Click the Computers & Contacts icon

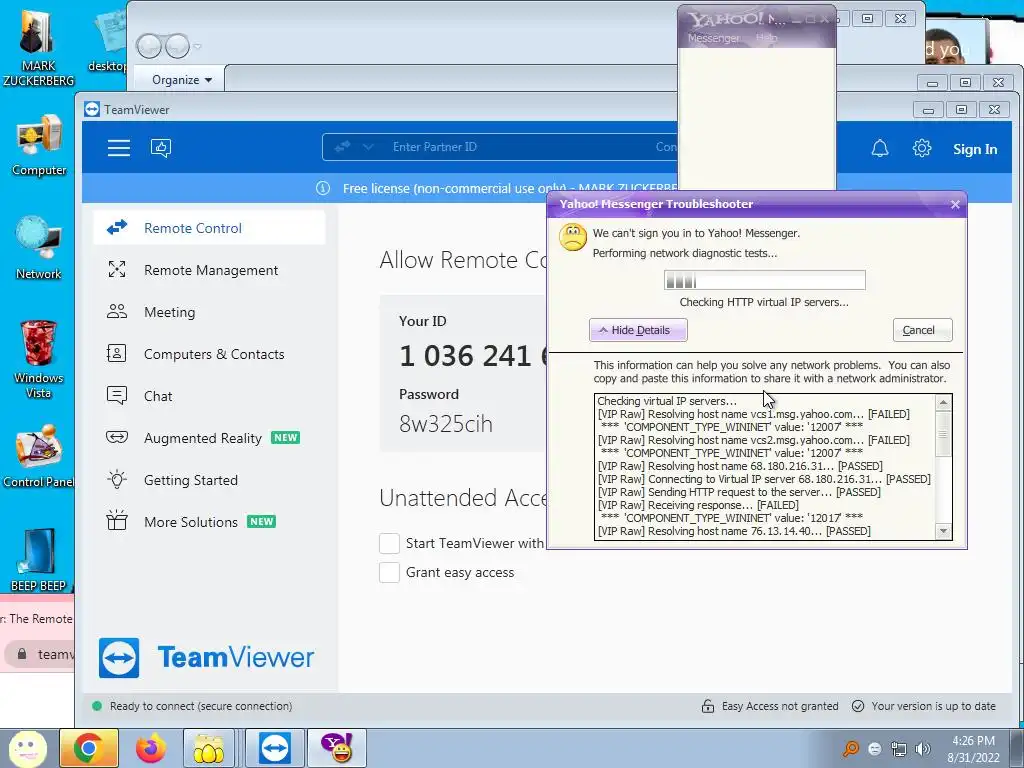[x=116, y=353]
